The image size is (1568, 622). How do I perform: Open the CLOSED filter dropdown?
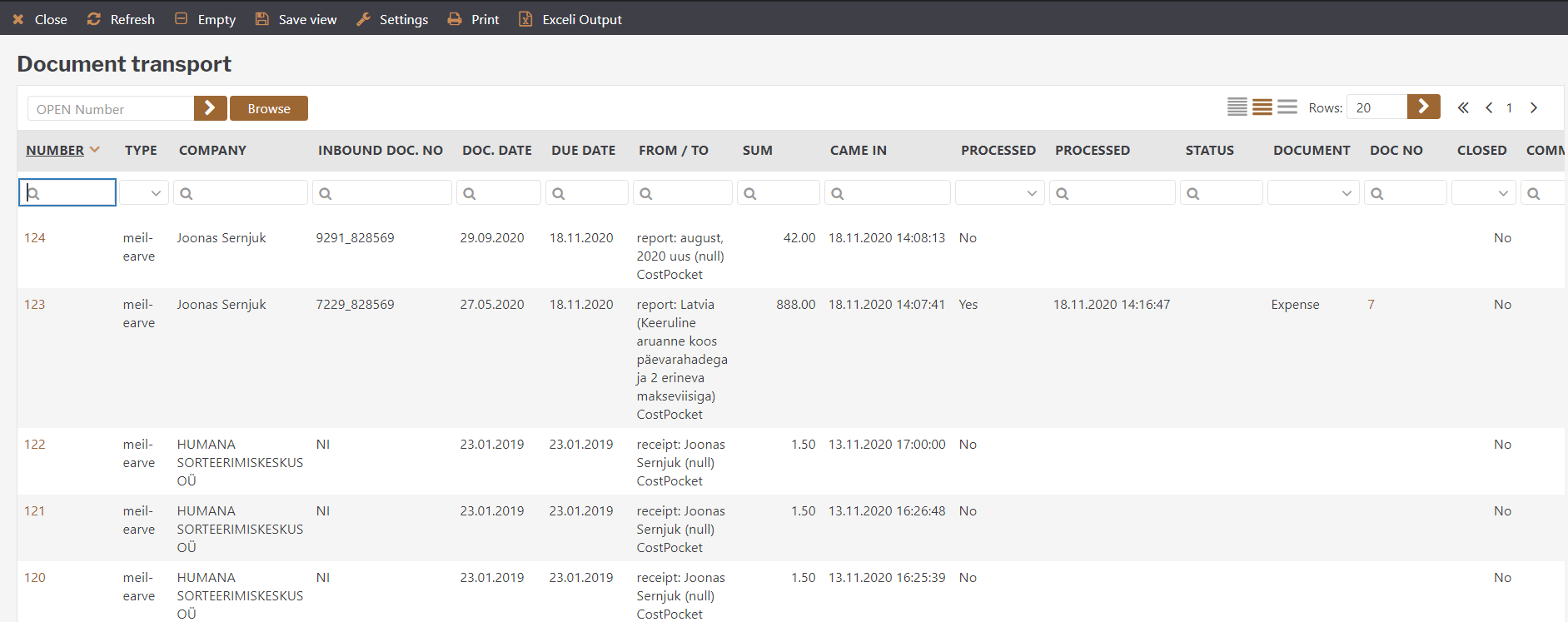point(1483,193)
